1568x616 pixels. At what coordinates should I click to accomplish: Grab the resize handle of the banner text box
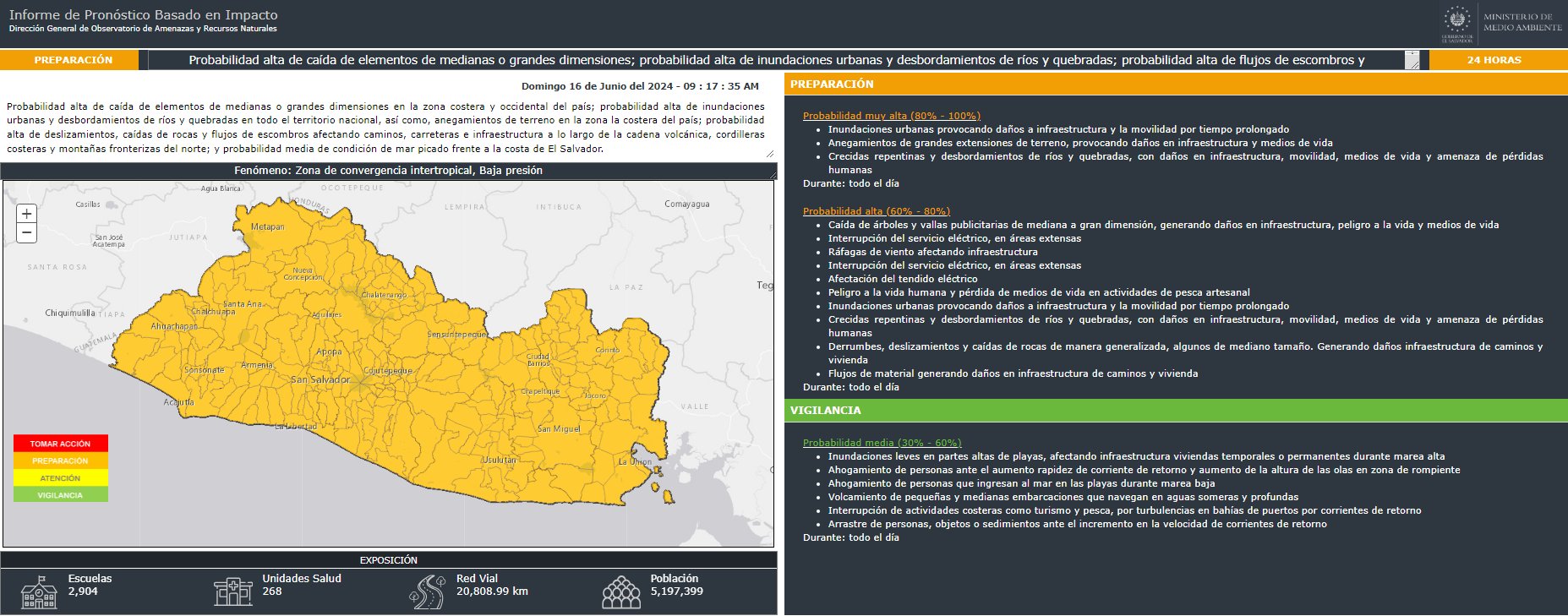click(1412, 61)
